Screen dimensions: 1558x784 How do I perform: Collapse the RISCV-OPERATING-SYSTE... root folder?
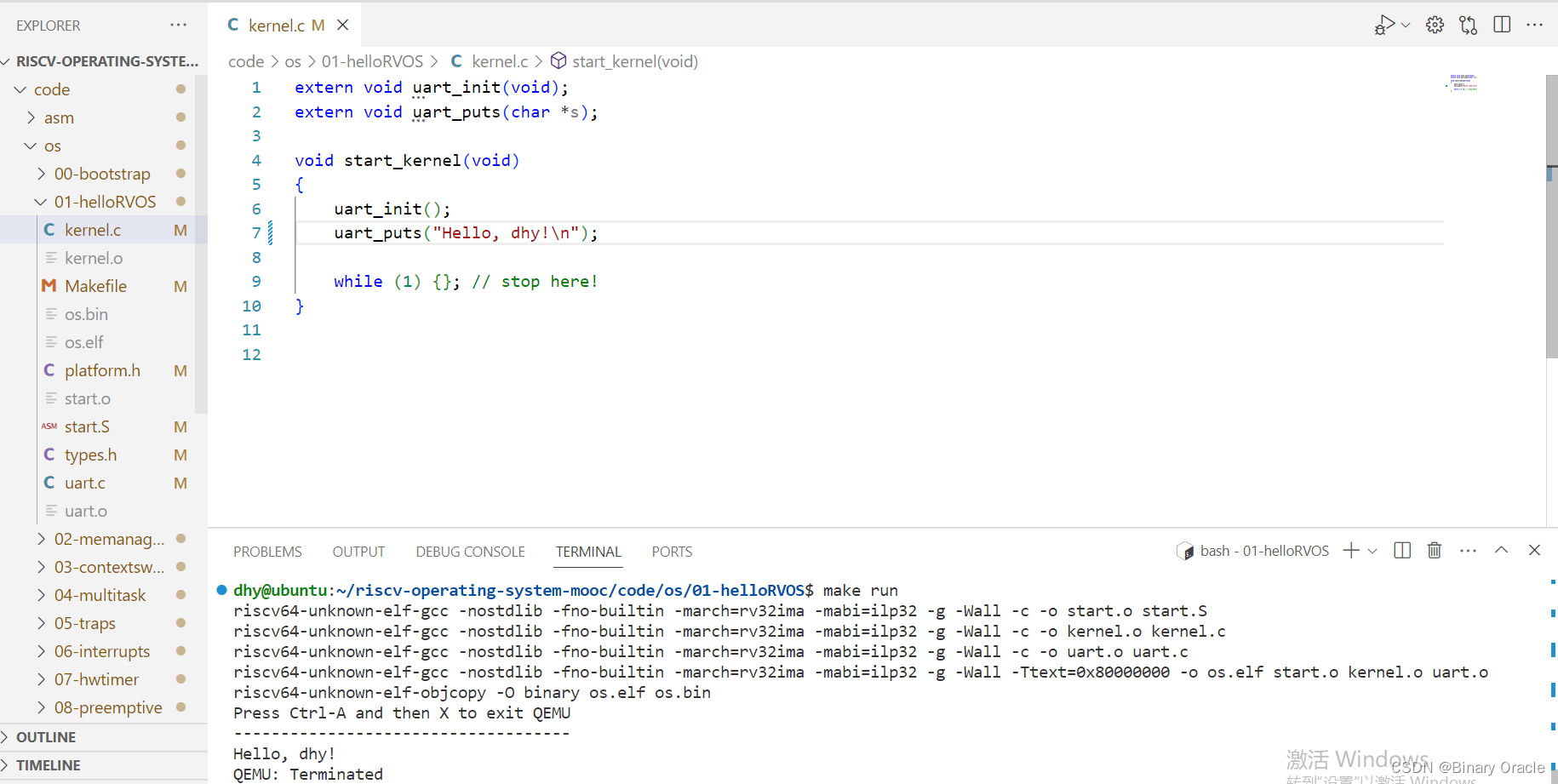click(104, 61)
